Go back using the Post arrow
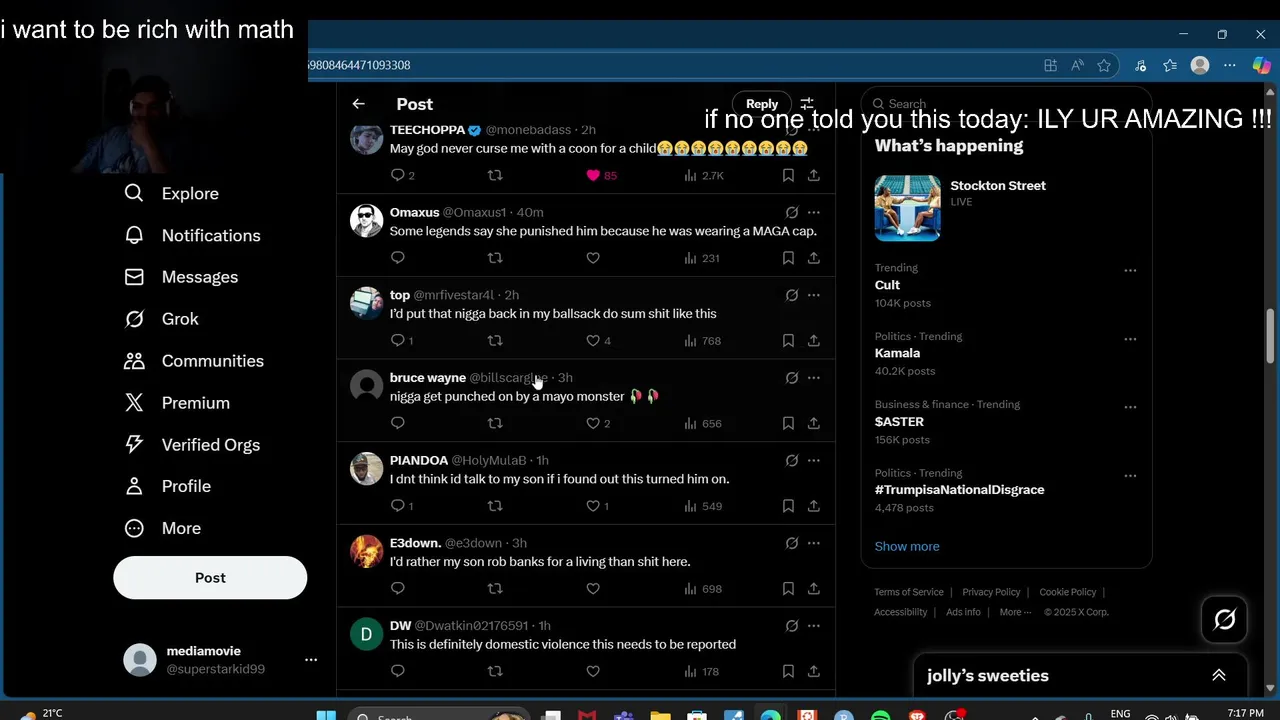The image size is (1280, 720). point(358,104)
